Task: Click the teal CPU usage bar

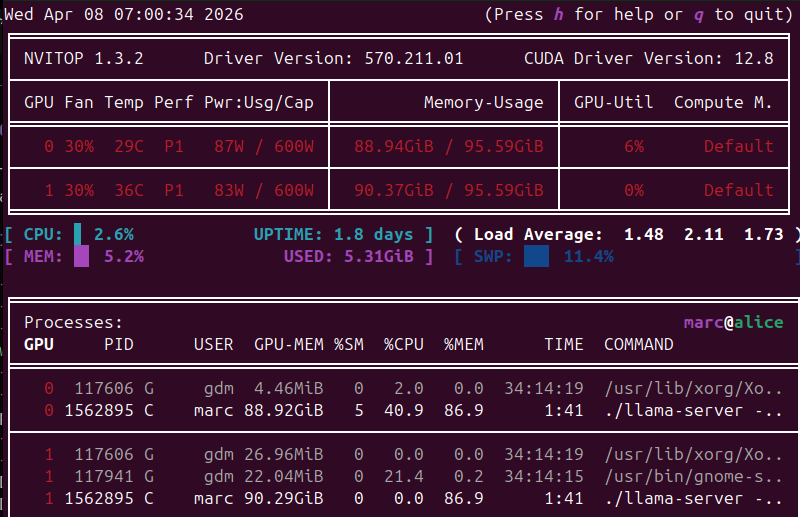Action: [x=78, y=234]
